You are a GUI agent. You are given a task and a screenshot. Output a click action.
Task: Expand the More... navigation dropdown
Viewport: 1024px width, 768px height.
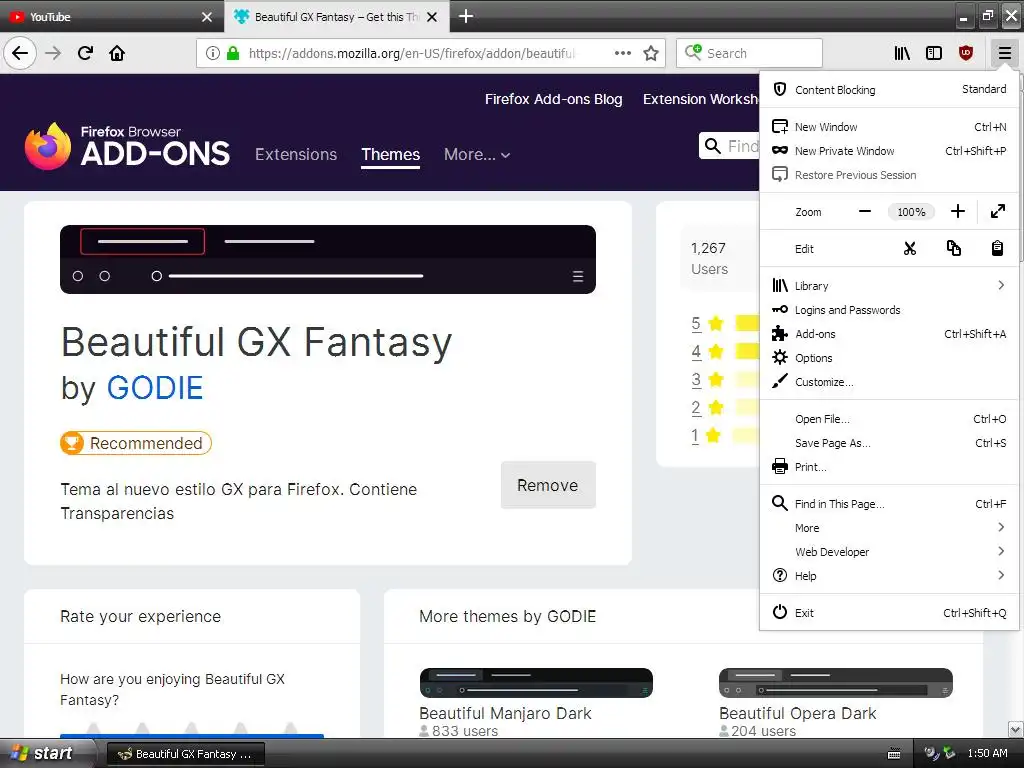point(477,154)
